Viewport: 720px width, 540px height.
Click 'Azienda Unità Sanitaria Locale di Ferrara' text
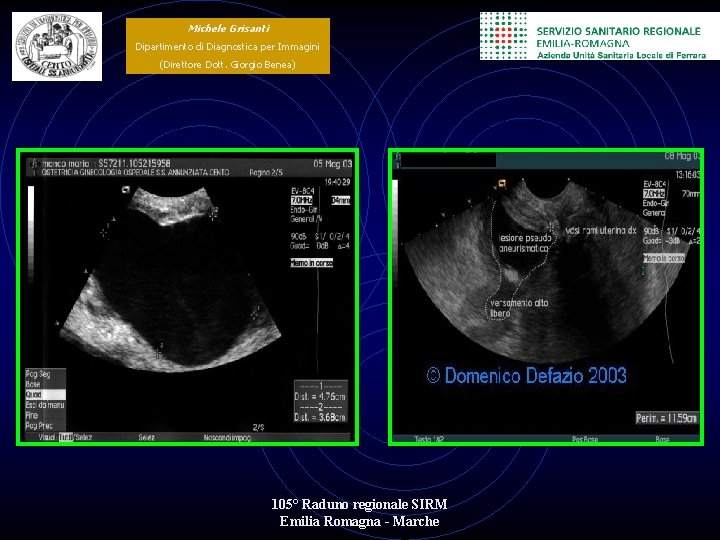click(622, 55)
